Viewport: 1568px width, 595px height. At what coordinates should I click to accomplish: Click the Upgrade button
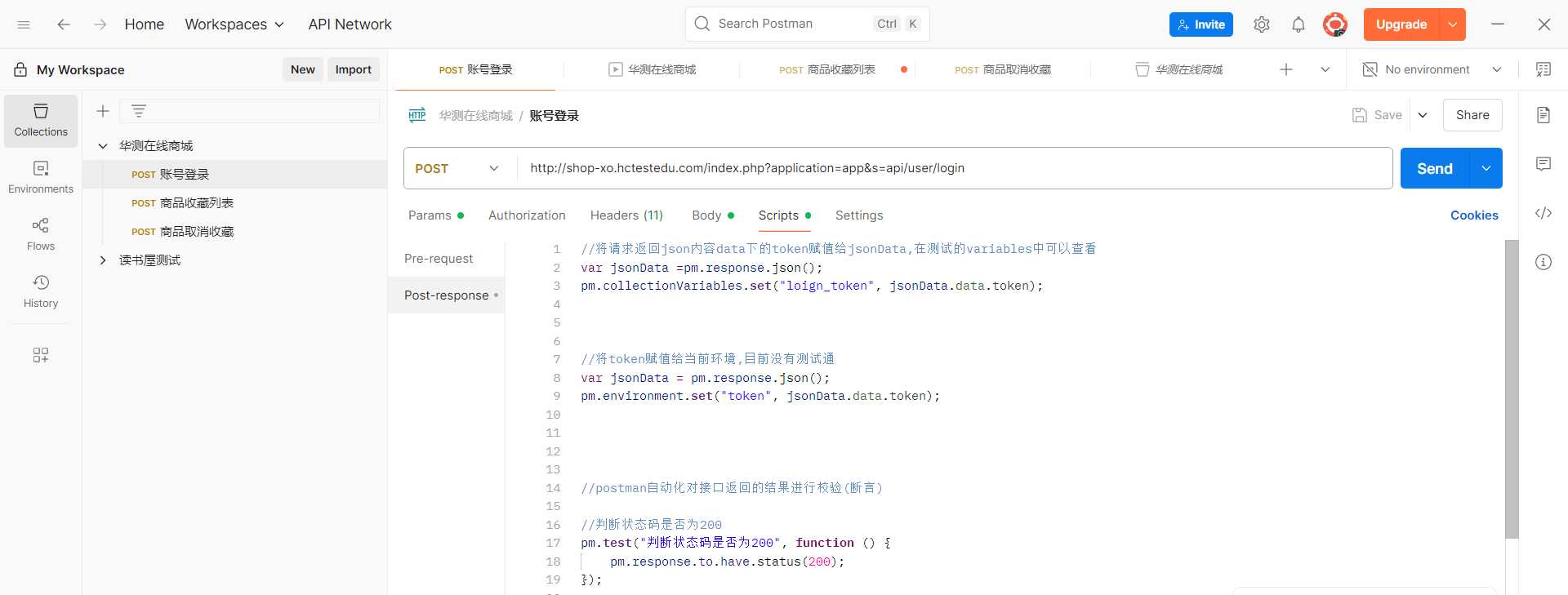pyautogui.click(x=1401, y=24)
